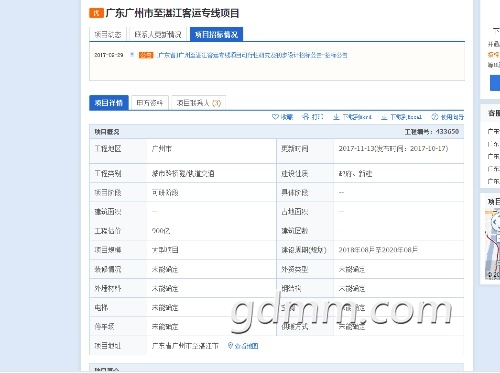The image size is (500, 373).
Task: Click the address 广东省广州市至湛江市
Action: pyautogui.click(x=185, y=346)
